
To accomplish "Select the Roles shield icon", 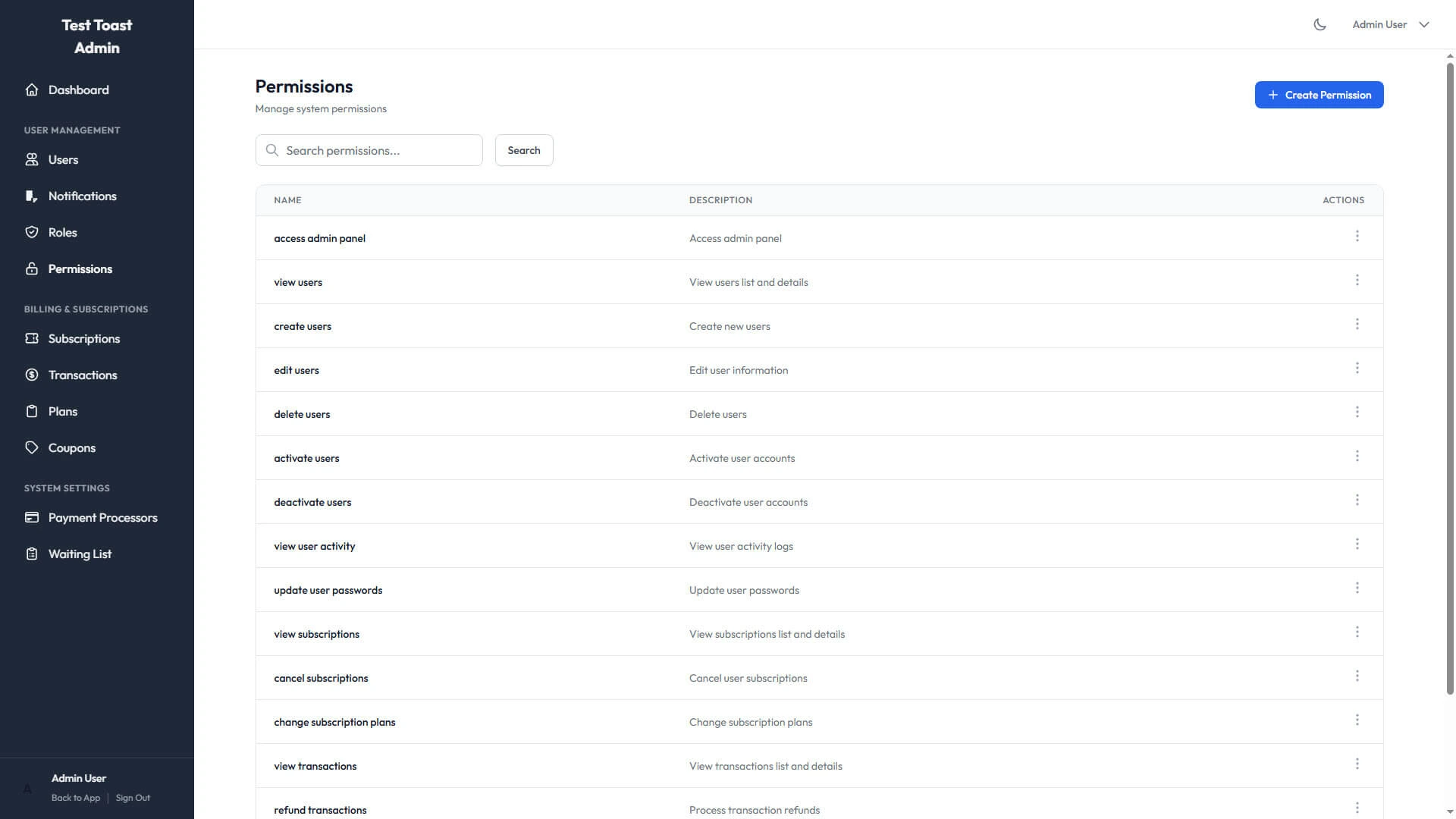I will (32, 232).
